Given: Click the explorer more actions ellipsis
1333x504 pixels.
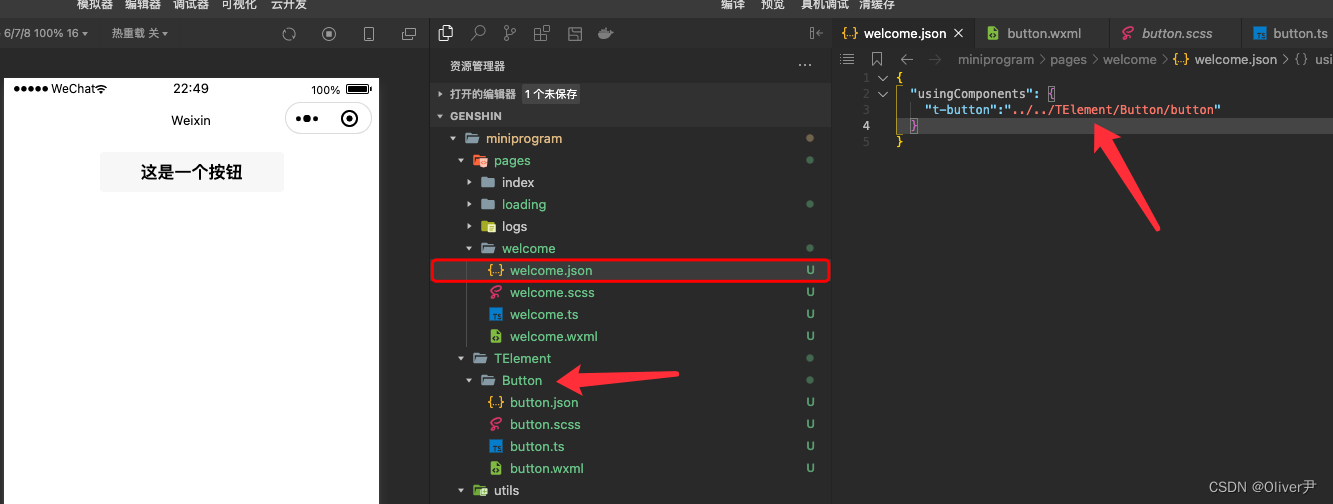Looking at the screenshot, I should tap(805, 66).
